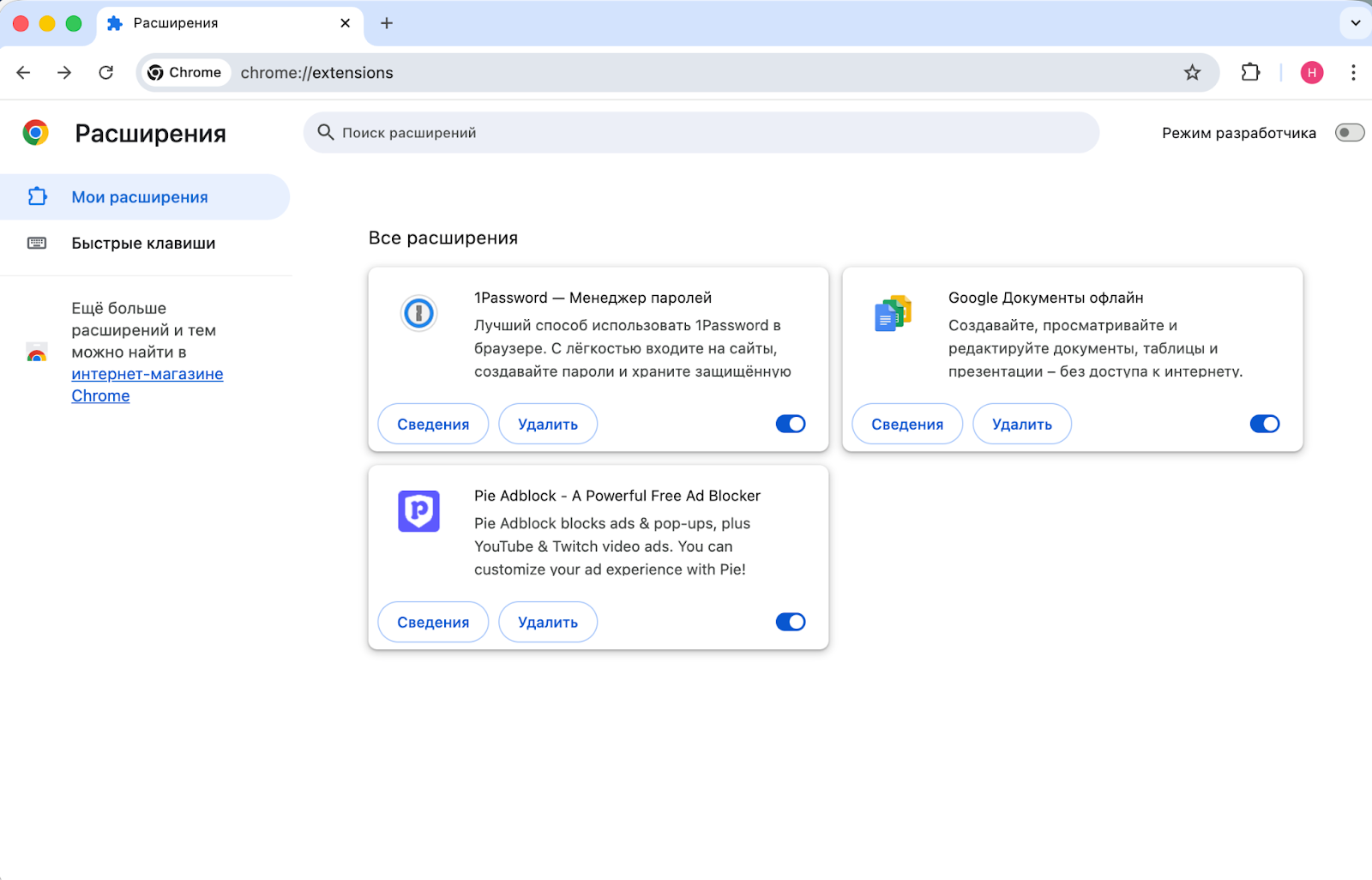Click the keyboard icon beside Быстрые клавиши

click(x=37, y=244)
